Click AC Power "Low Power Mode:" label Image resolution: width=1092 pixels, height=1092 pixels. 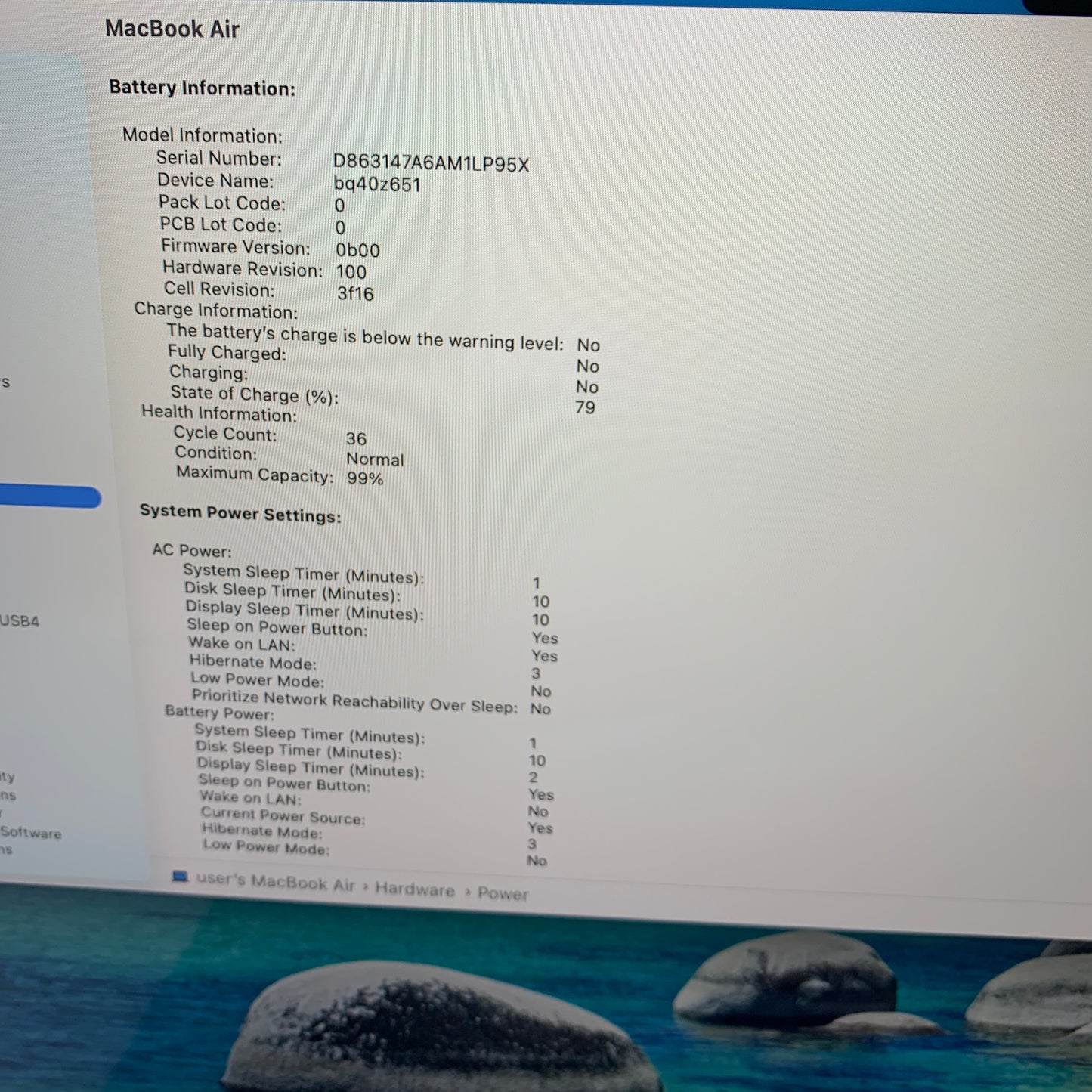coord(257,680)
